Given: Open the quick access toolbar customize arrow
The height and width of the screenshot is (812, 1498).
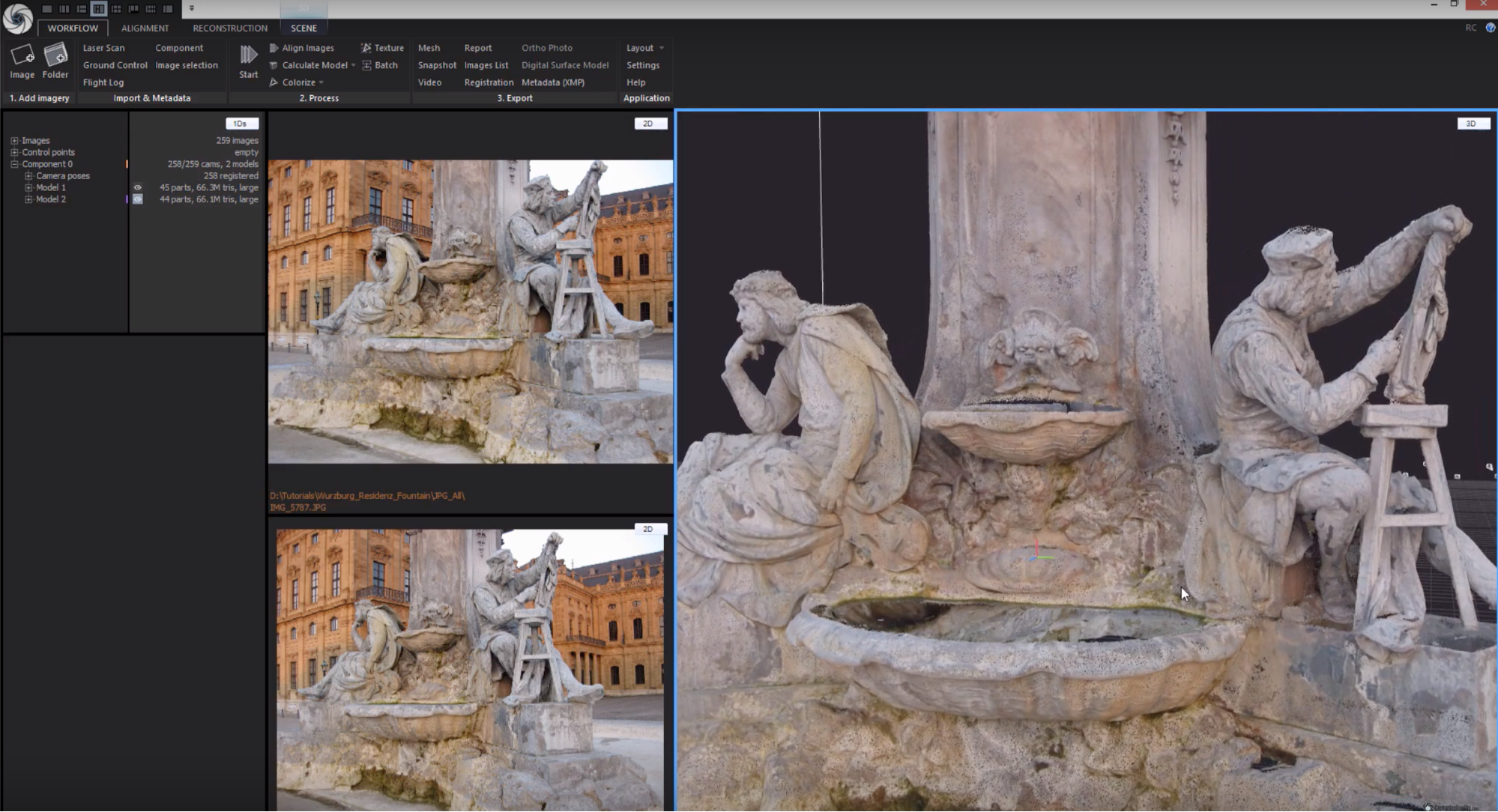Looking at the screenshot, I should coord(192,8).
